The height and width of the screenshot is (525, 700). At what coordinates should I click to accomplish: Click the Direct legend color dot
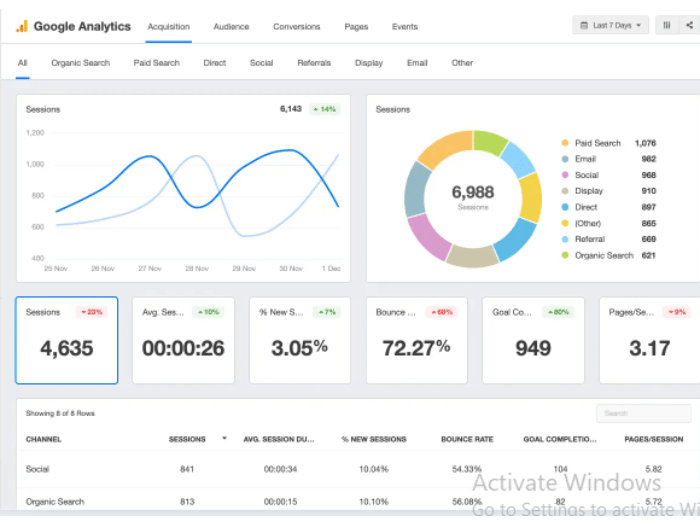pos(565,207)
